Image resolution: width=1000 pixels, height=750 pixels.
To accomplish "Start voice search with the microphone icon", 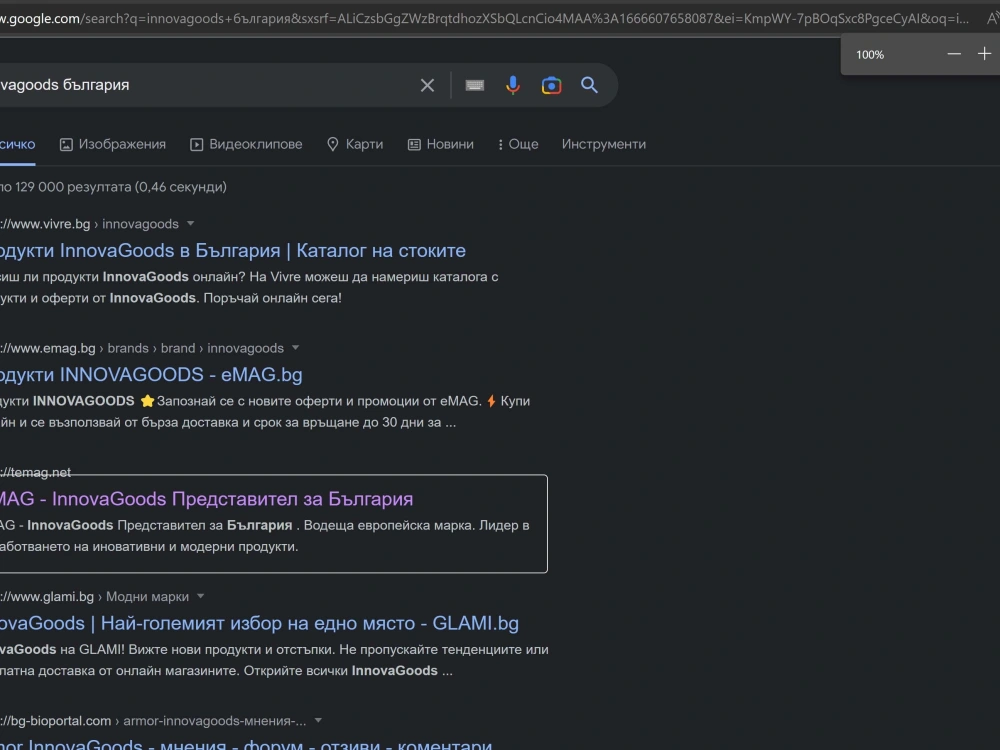I will tap(513, 85).
